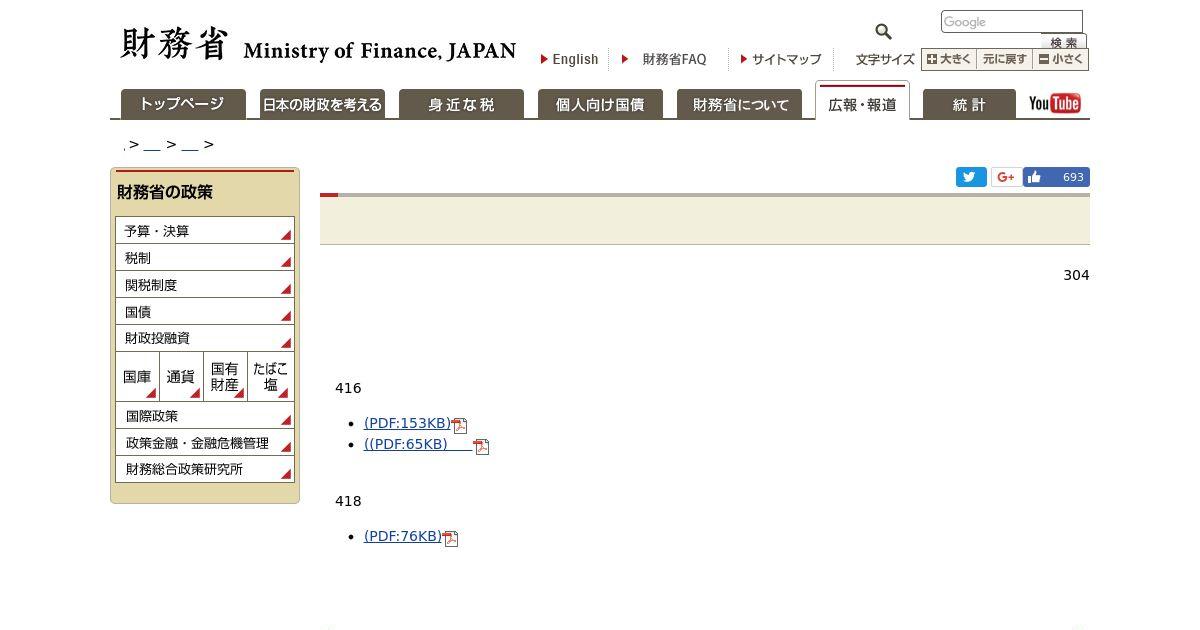This screenshot has width=1200, height=630.
Task: Click PDF icon beside the 65KB link
Action: (x=482, y=446)
